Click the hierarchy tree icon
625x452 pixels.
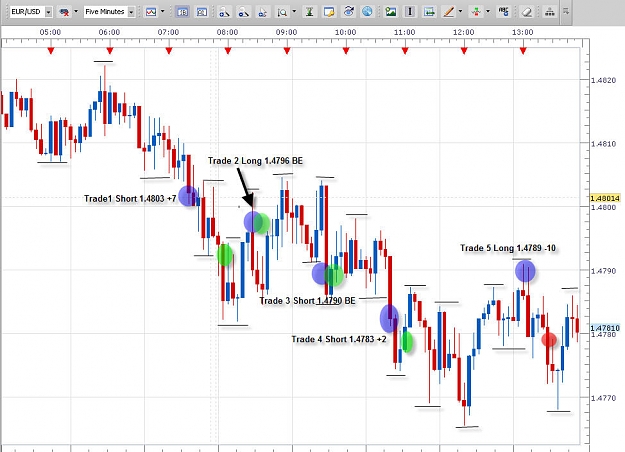(550, 12)
